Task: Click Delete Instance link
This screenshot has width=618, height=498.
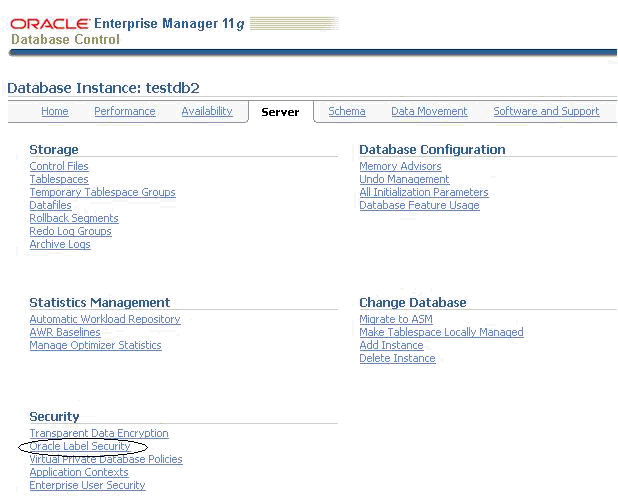Action: click(397, 358)
